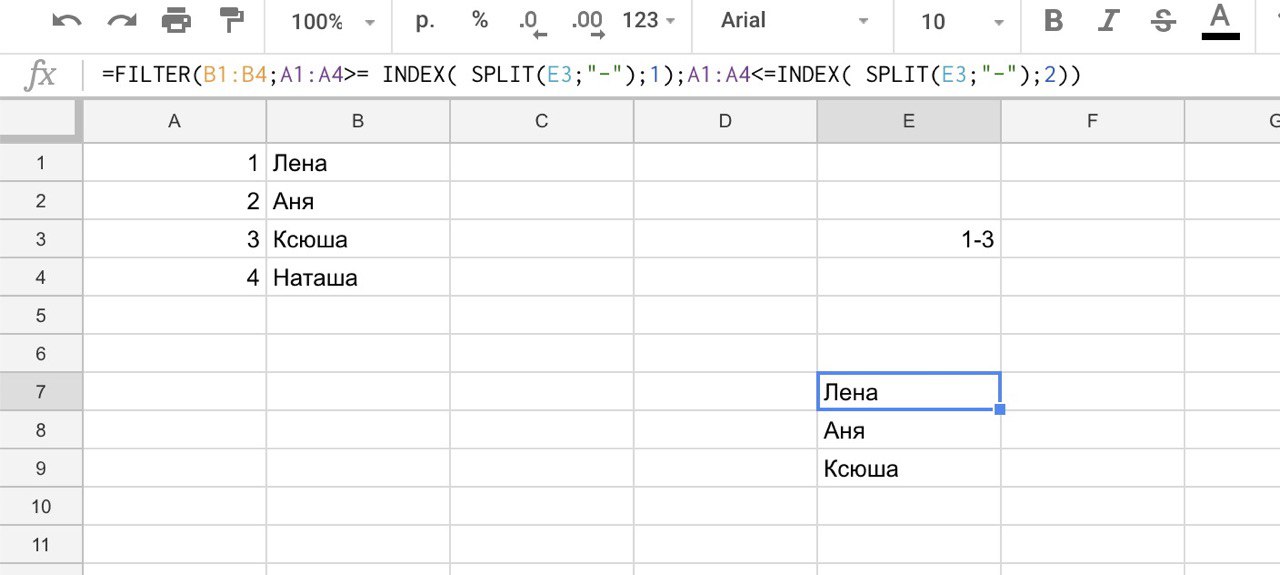This screenshot has width=1280, height=575.
Task: Click the Redo arrow icon
Action: 121,21
